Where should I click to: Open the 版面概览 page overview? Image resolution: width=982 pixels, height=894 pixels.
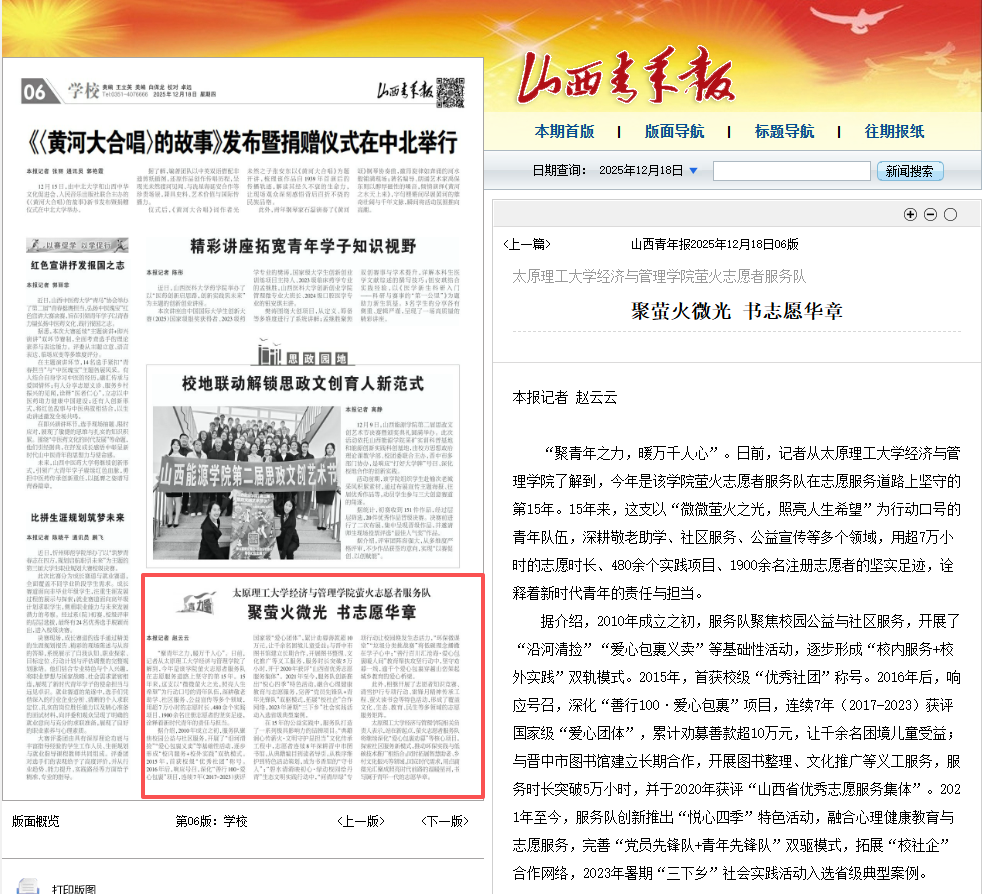[x=35, y=821]
